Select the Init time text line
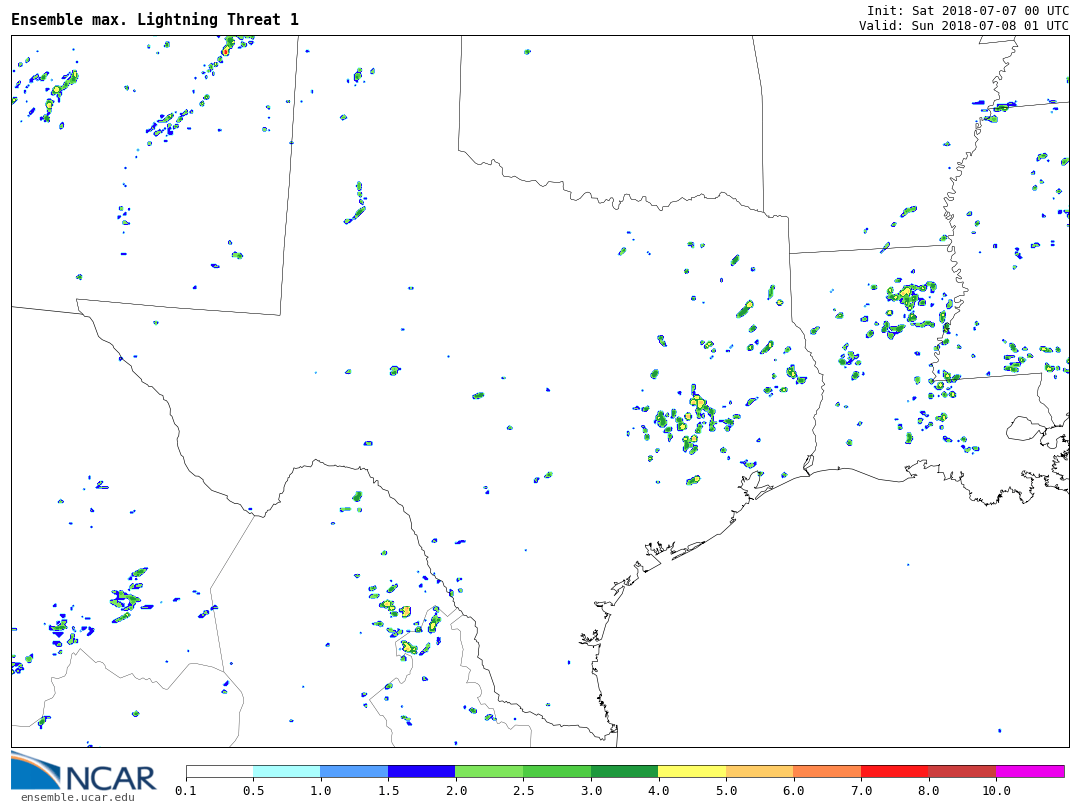1080x810 pixels. pos(967,10)
